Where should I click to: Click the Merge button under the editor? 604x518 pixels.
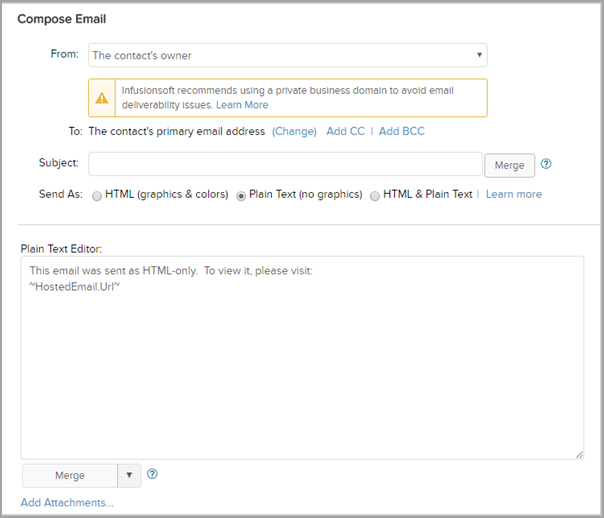(x=69, y=475)
